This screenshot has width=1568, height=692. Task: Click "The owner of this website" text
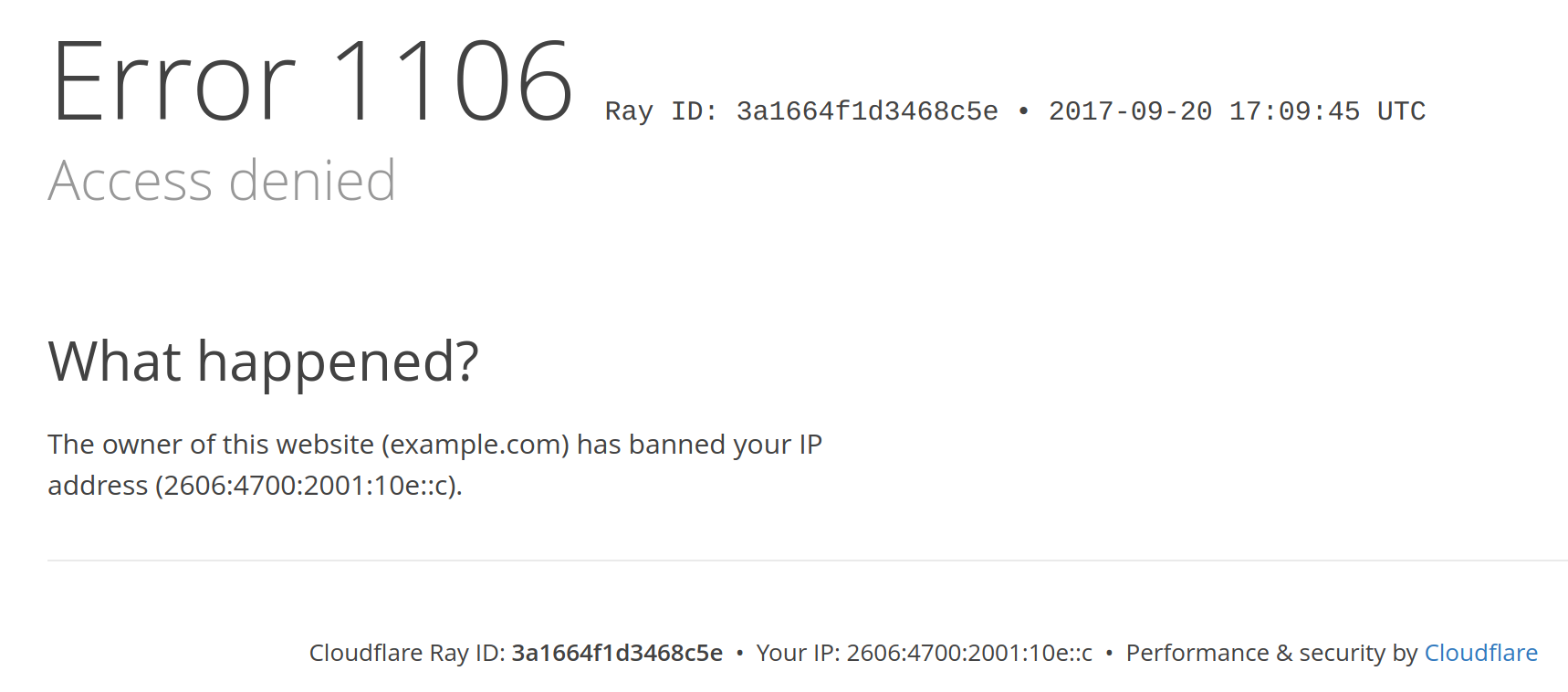tap(211, 445)
